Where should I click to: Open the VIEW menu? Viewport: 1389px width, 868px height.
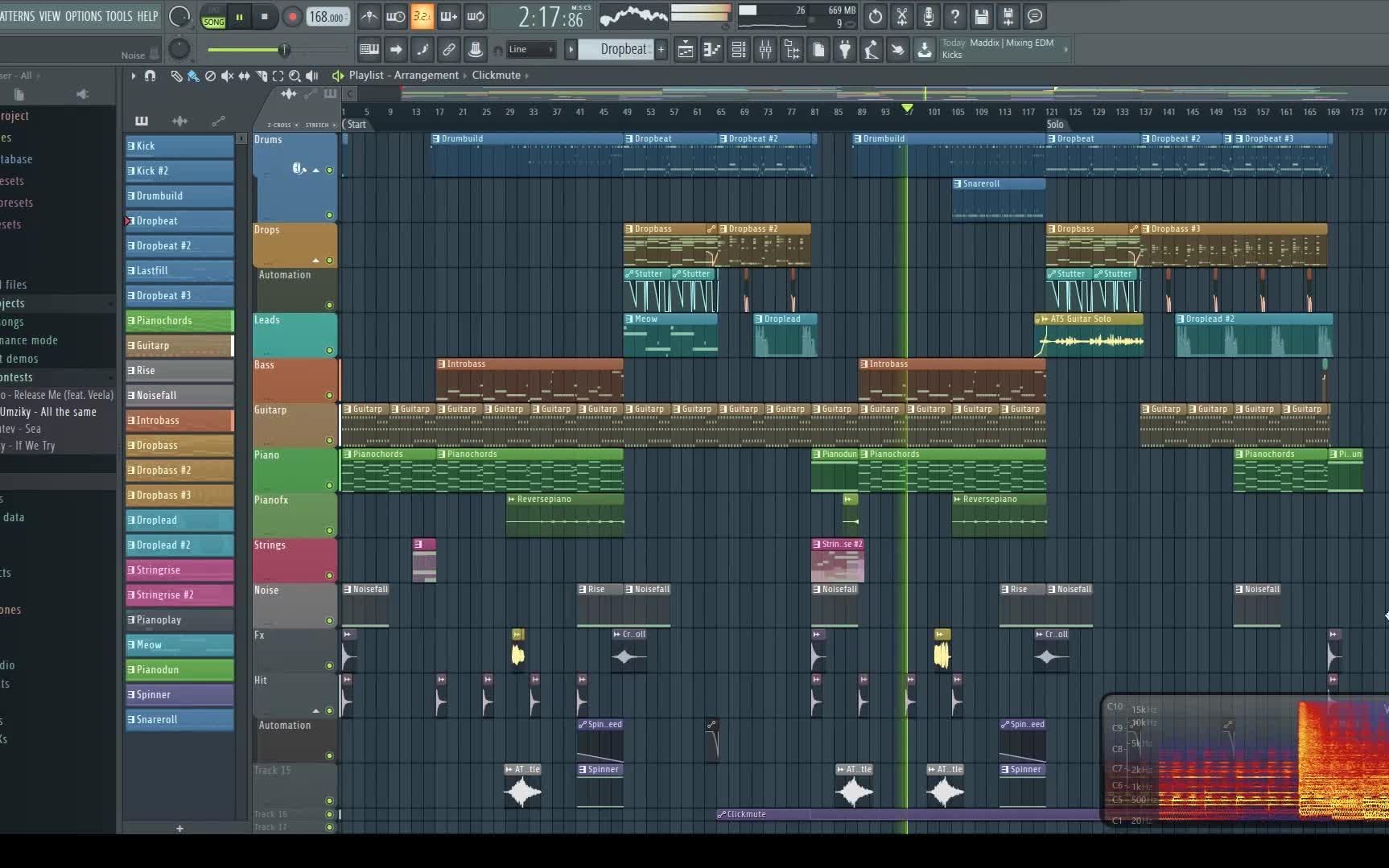point(50,16)
